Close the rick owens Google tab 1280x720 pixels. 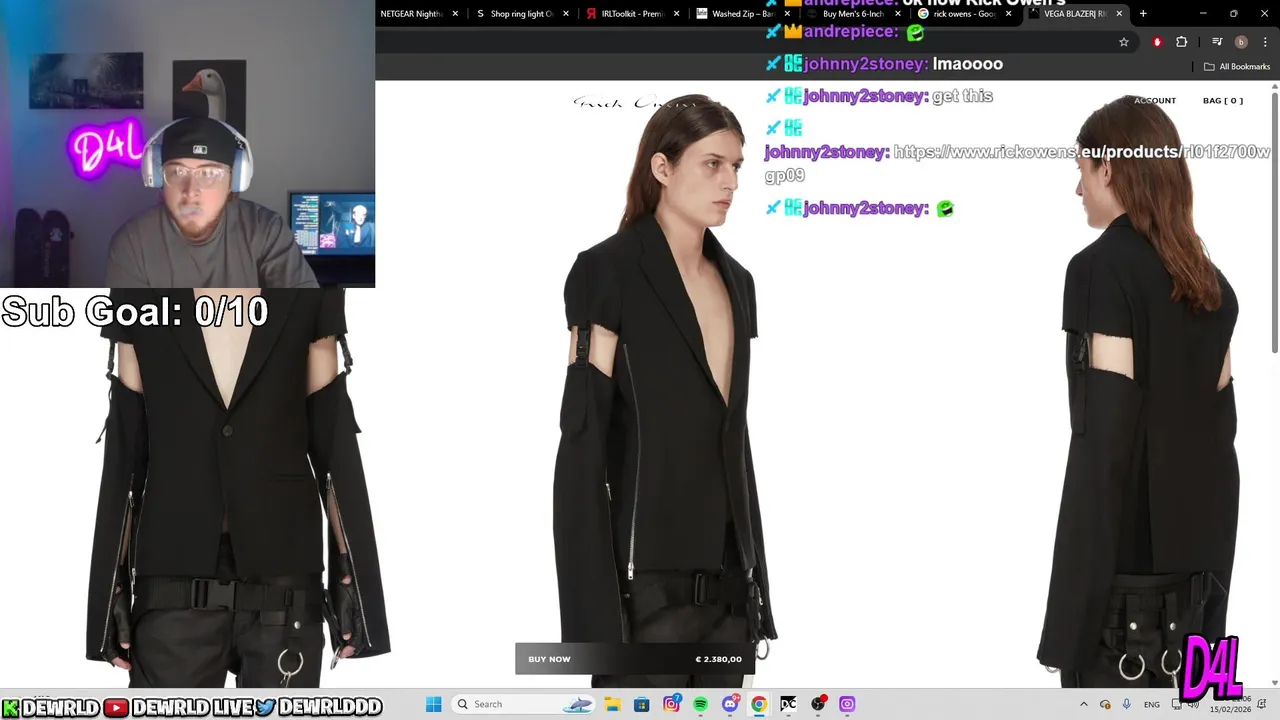coord(1008,14)
